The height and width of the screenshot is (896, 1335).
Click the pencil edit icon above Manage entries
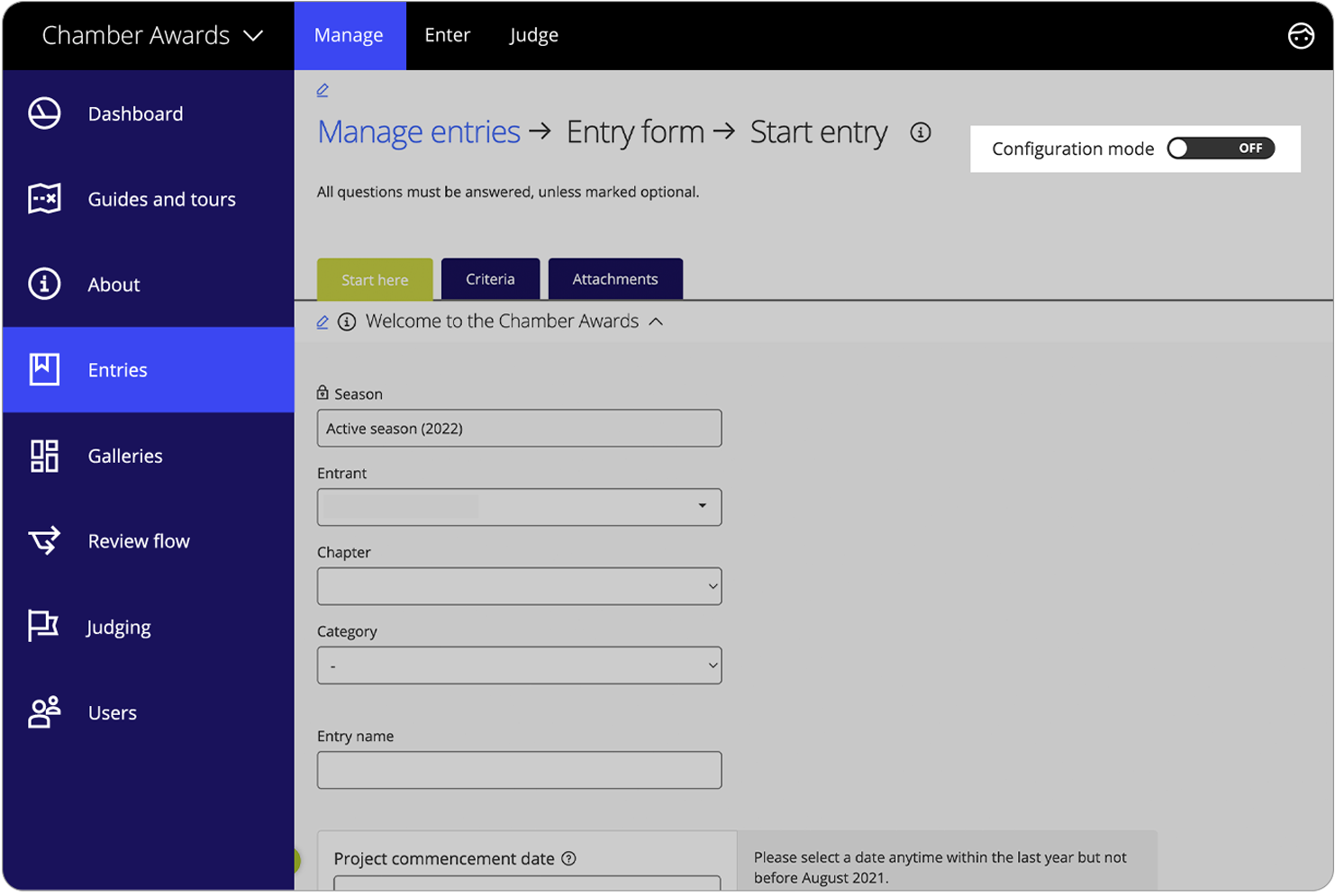[x=322, y=89]
